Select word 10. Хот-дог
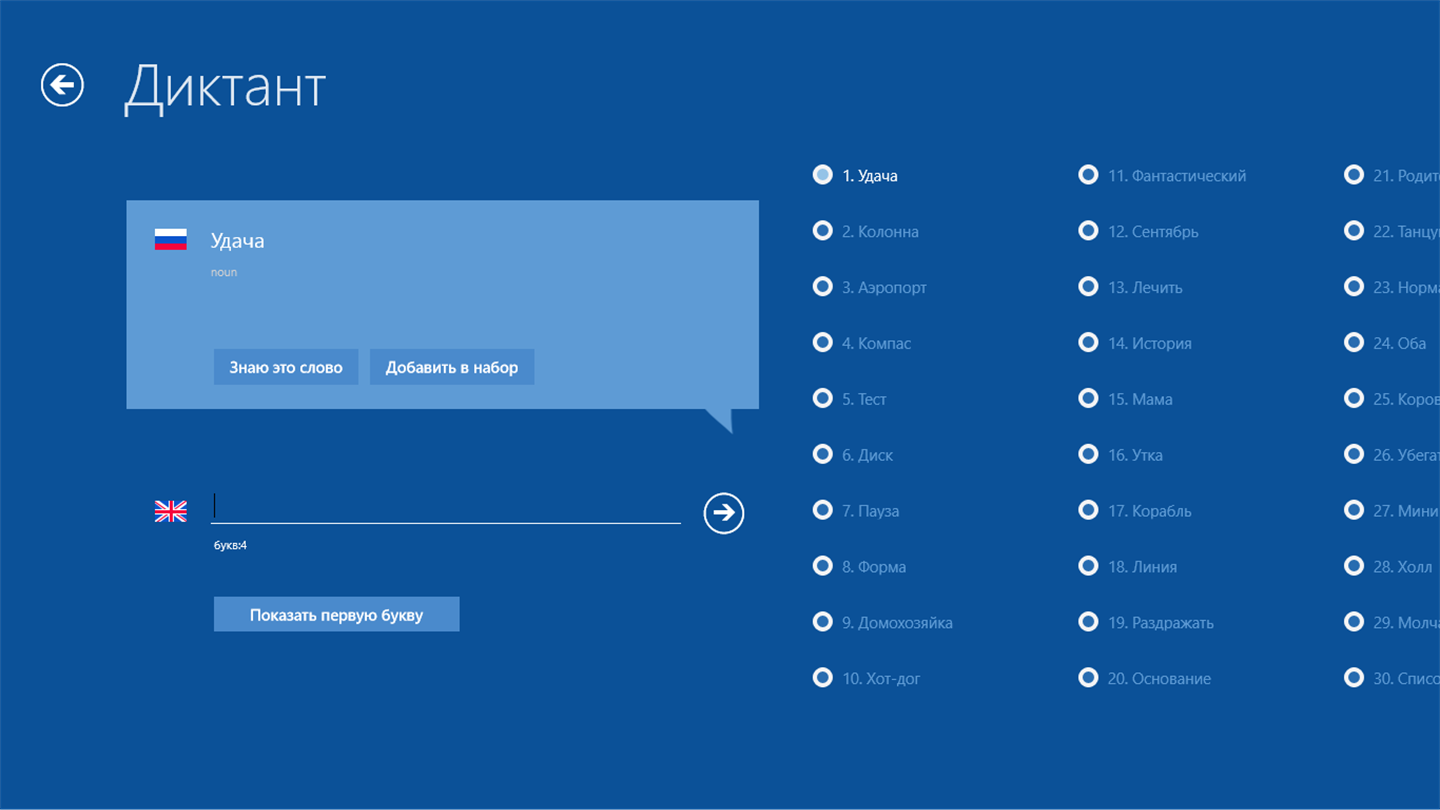This screenshot has height=810, width=1440. point(866,679)
